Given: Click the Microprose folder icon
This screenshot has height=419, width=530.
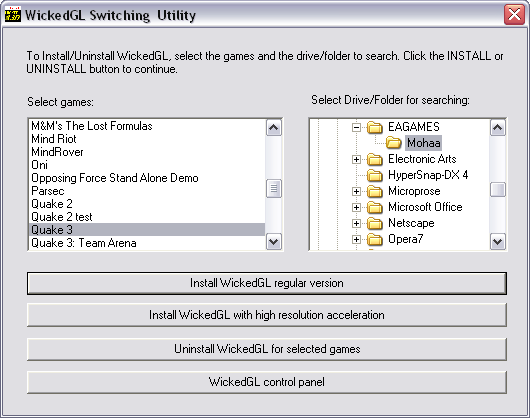Looking at the screenshot, I should point(375,191).
